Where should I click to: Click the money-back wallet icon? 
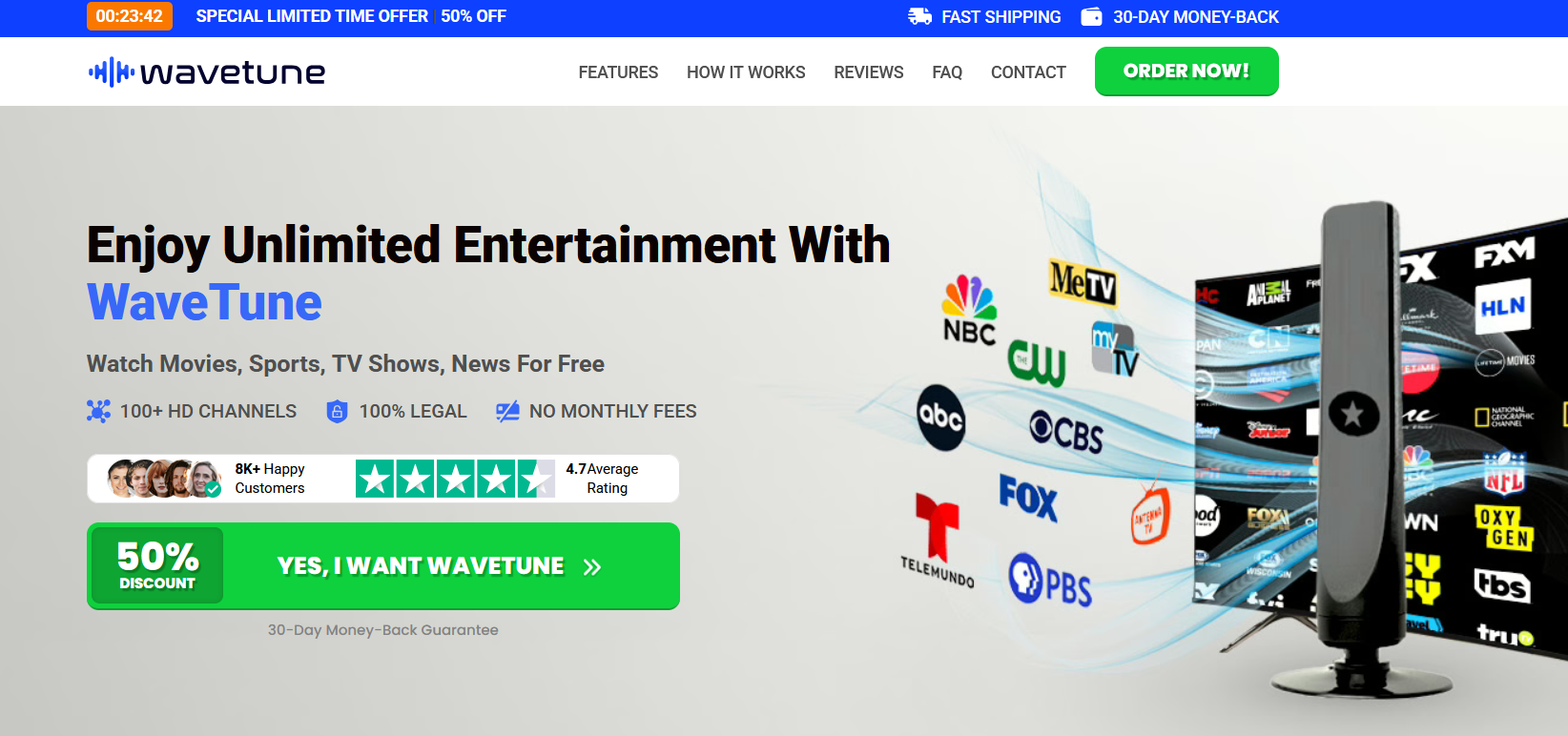click(1091, 16)
